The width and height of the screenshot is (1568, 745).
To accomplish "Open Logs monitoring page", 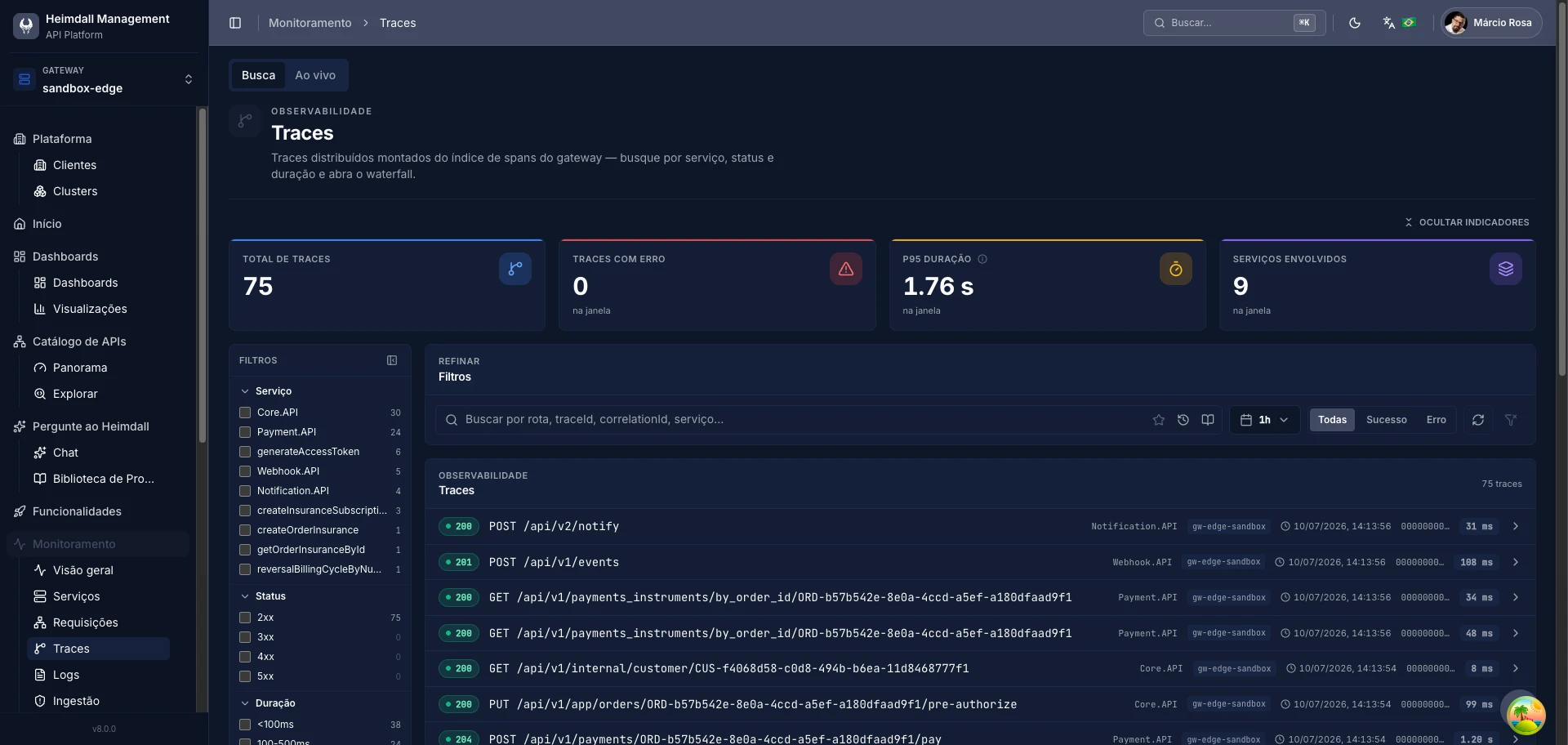I will pos(66,675).
